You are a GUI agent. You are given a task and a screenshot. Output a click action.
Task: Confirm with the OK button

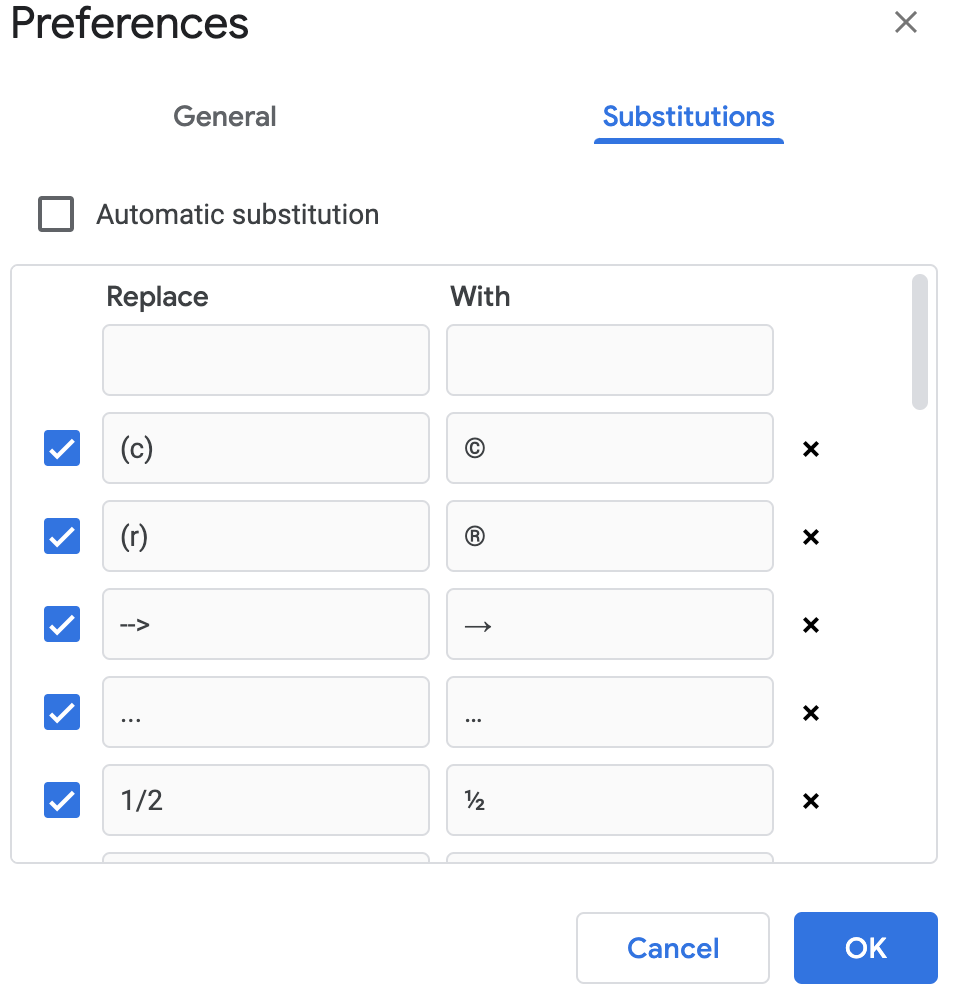865,948
